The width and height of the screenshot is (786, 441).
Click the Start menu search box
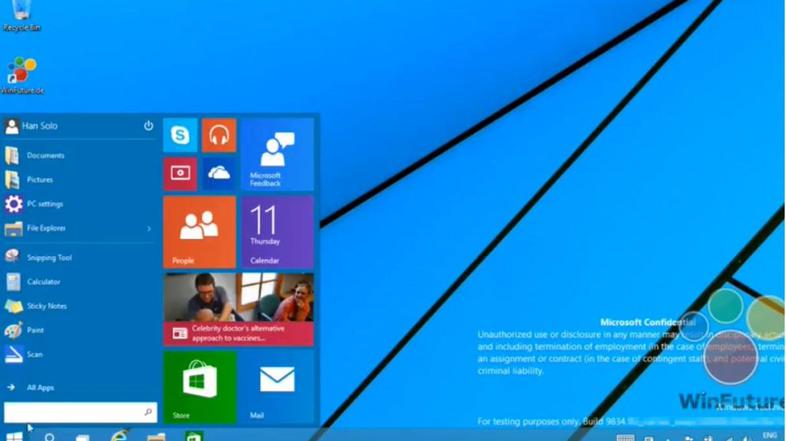[80, 412]
